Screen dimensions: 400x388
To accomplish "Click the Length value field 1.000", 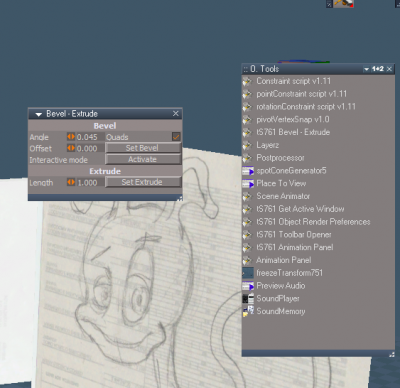I will [90, 183].
